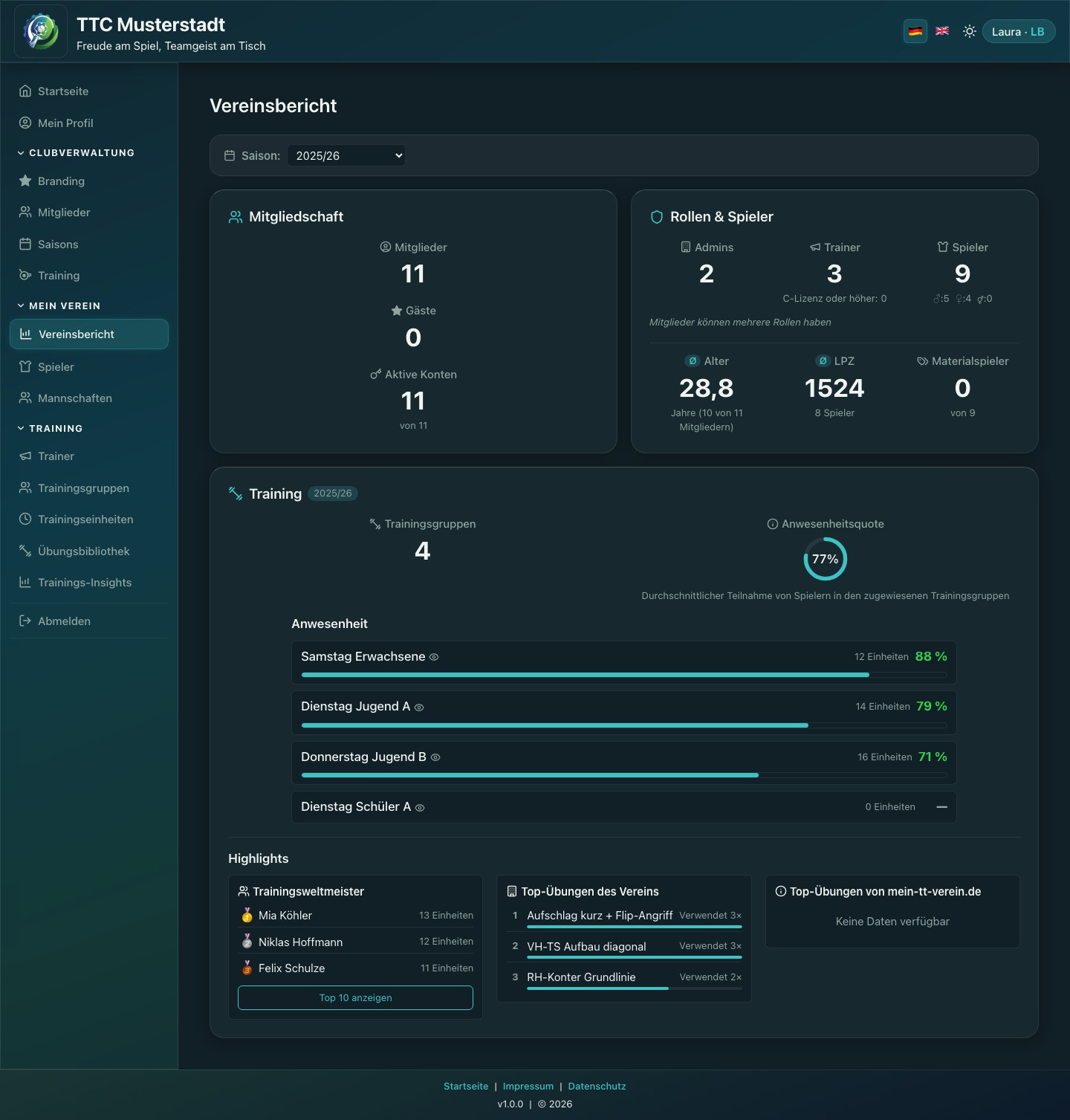
Task: Click Donnerstag Jugend B attendance progress bar
Action: 624,775
